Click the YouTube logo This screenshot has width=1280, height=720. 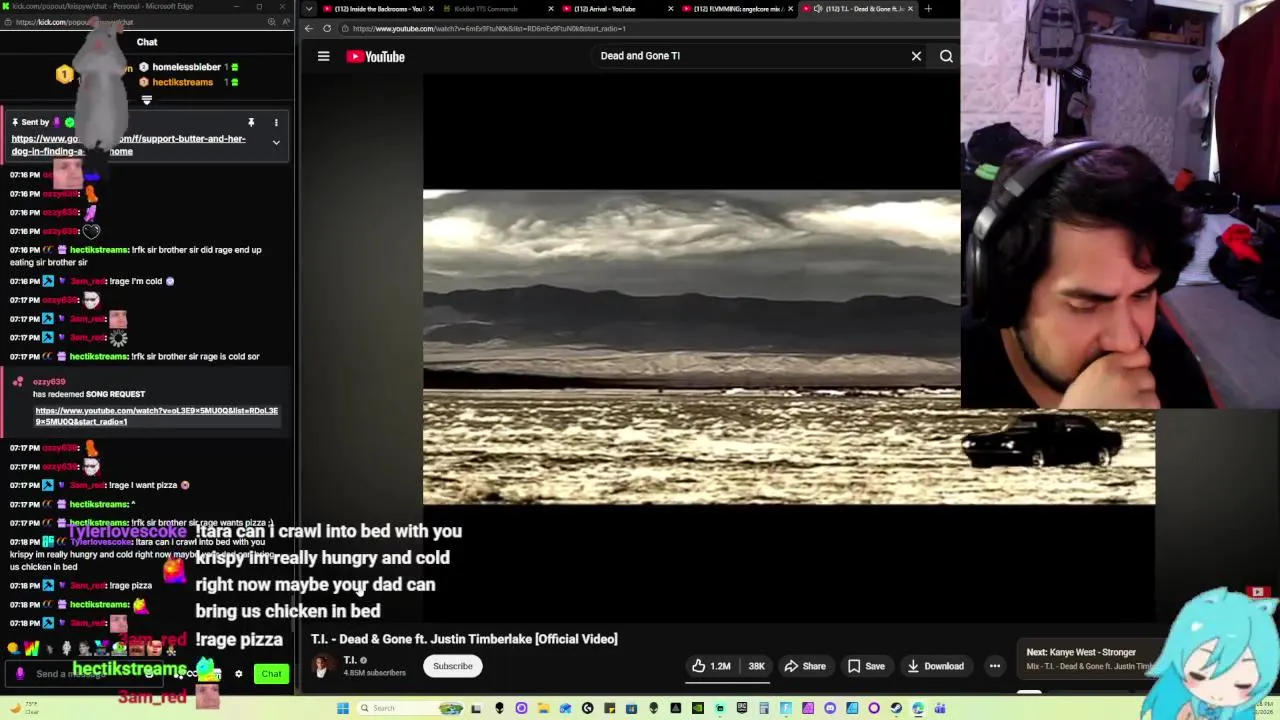click(x=375, y=56)
